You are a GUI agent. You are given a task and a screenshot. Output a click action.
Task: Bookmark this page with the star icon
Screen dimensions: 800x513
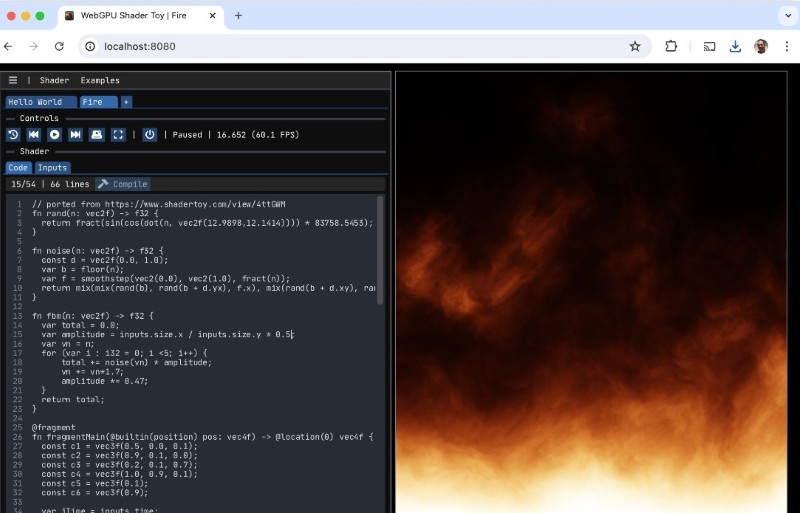coord(635,46)
